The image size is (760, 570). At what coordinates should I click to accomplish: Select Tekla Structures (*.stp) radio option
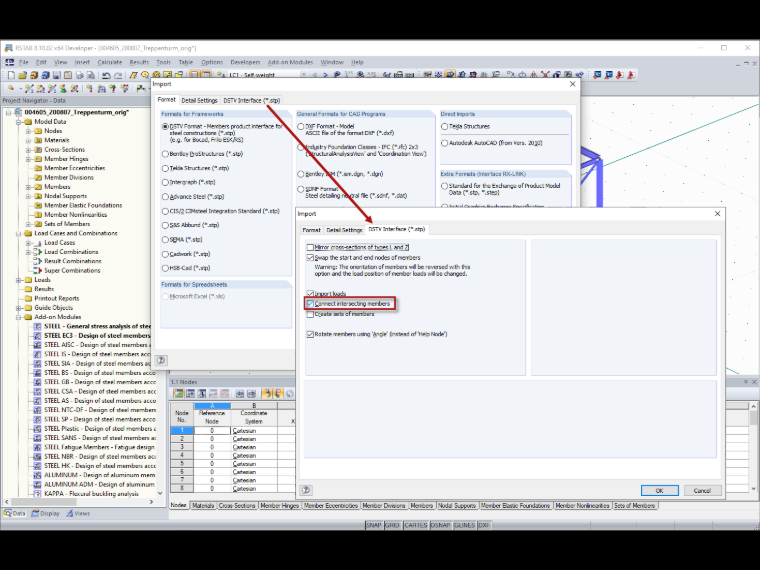pyautogui.click(x=165, y=168)
